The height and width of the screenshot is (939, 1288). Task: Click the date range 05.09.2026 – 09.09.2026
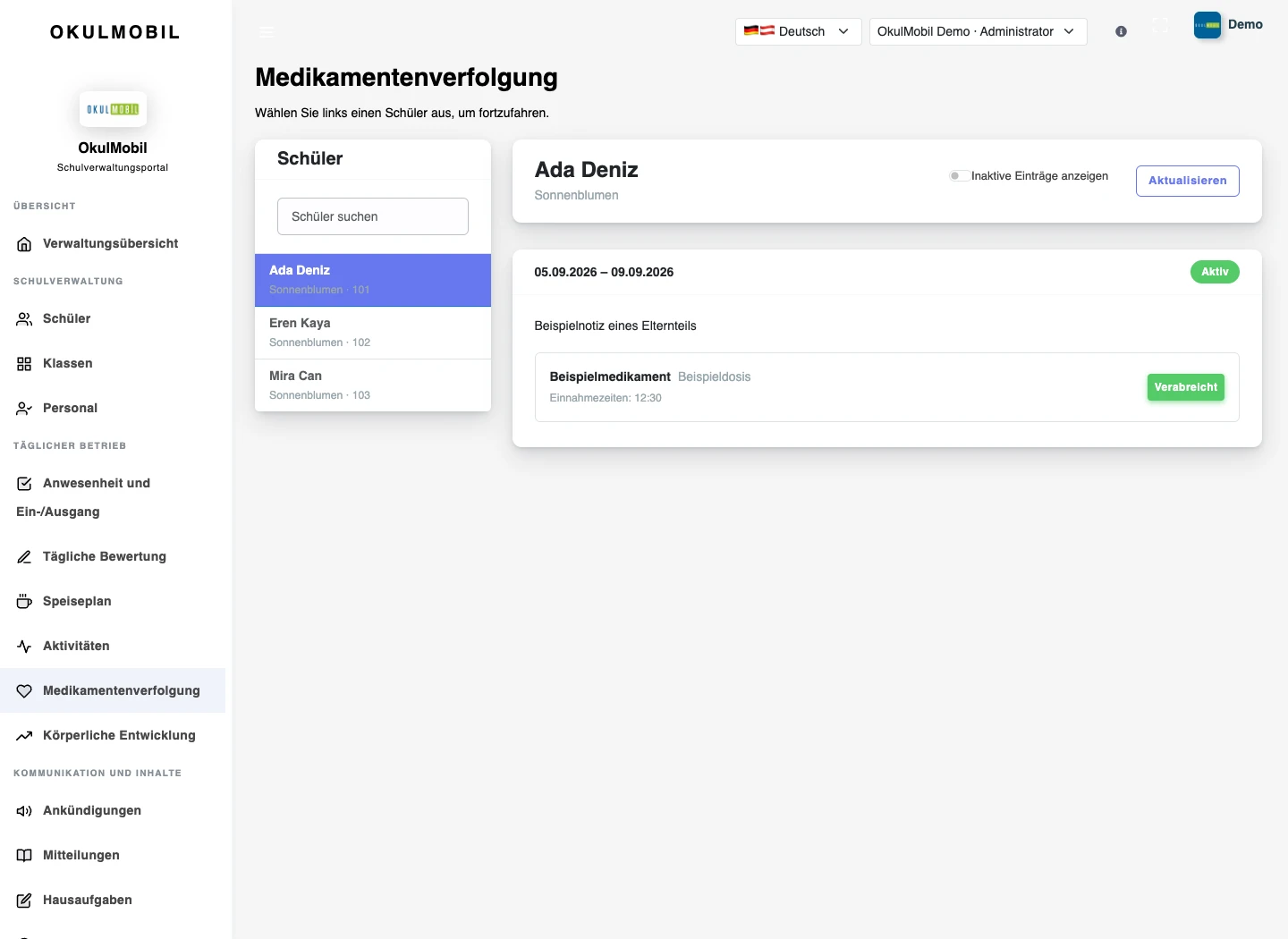(x=604, y=273)
